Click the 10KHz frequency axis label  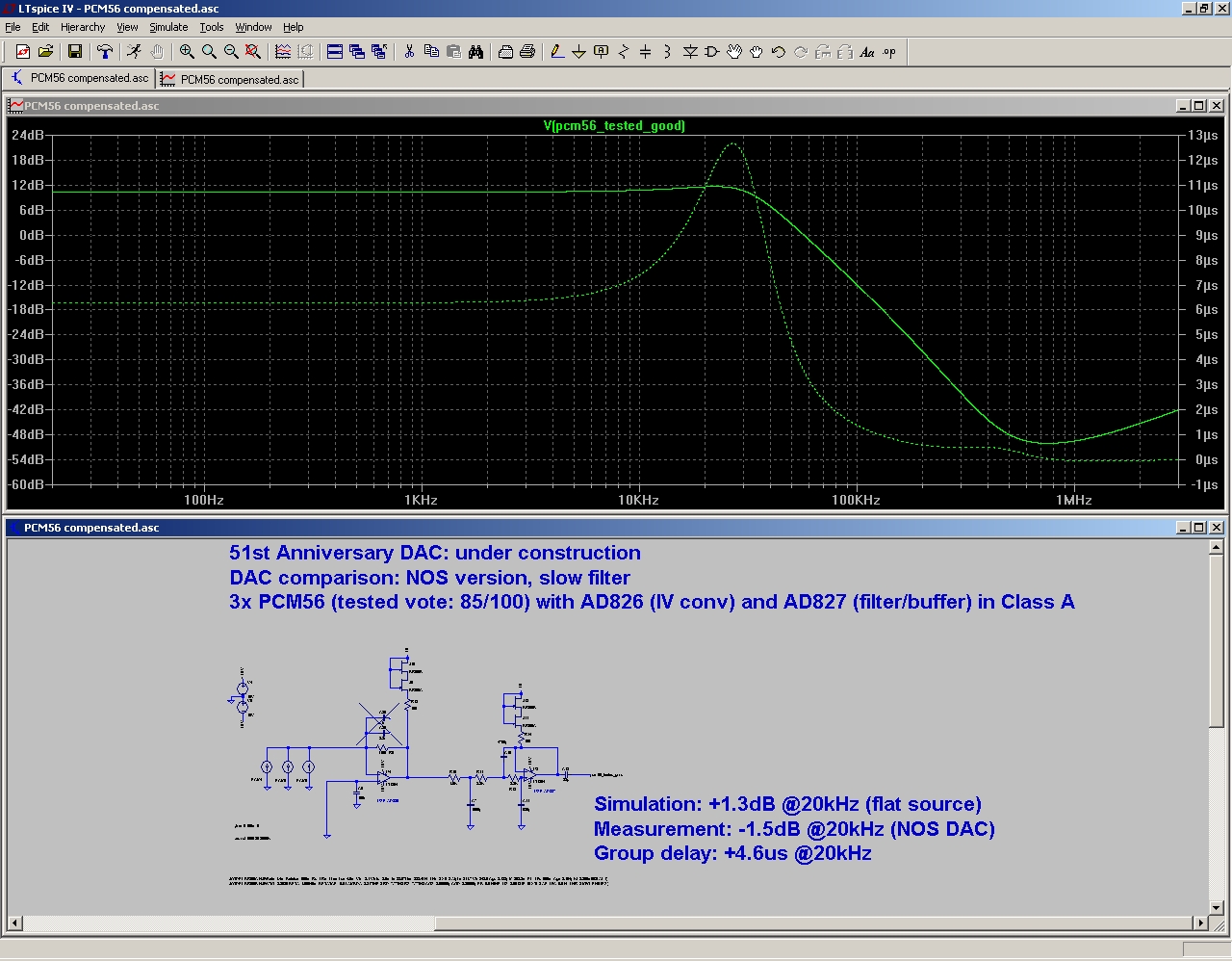point(638,500)
